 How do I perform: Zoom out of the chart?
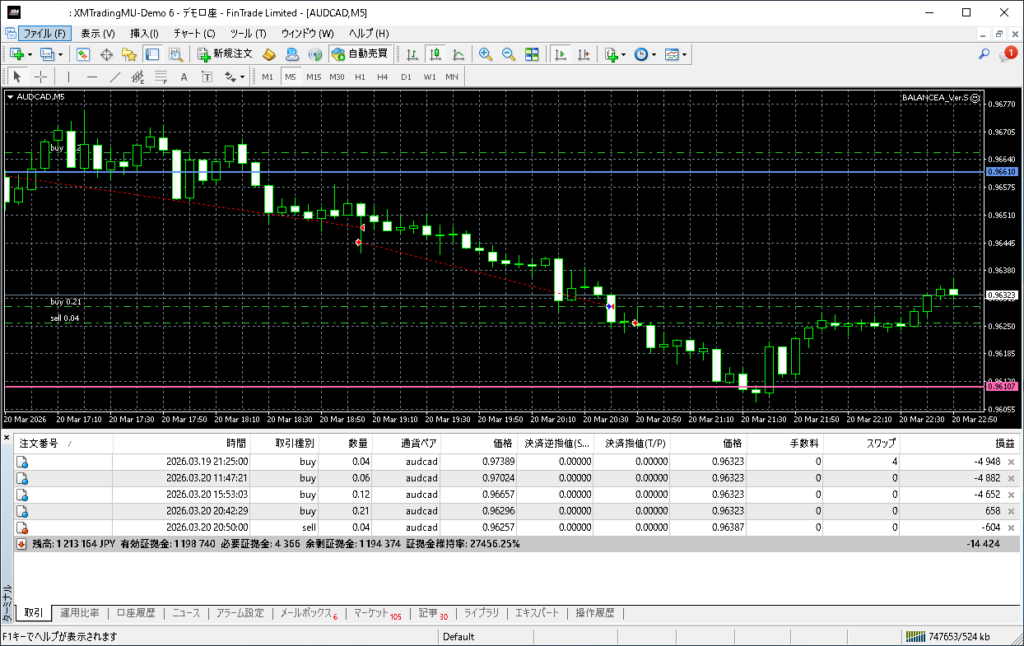[508, 54]
